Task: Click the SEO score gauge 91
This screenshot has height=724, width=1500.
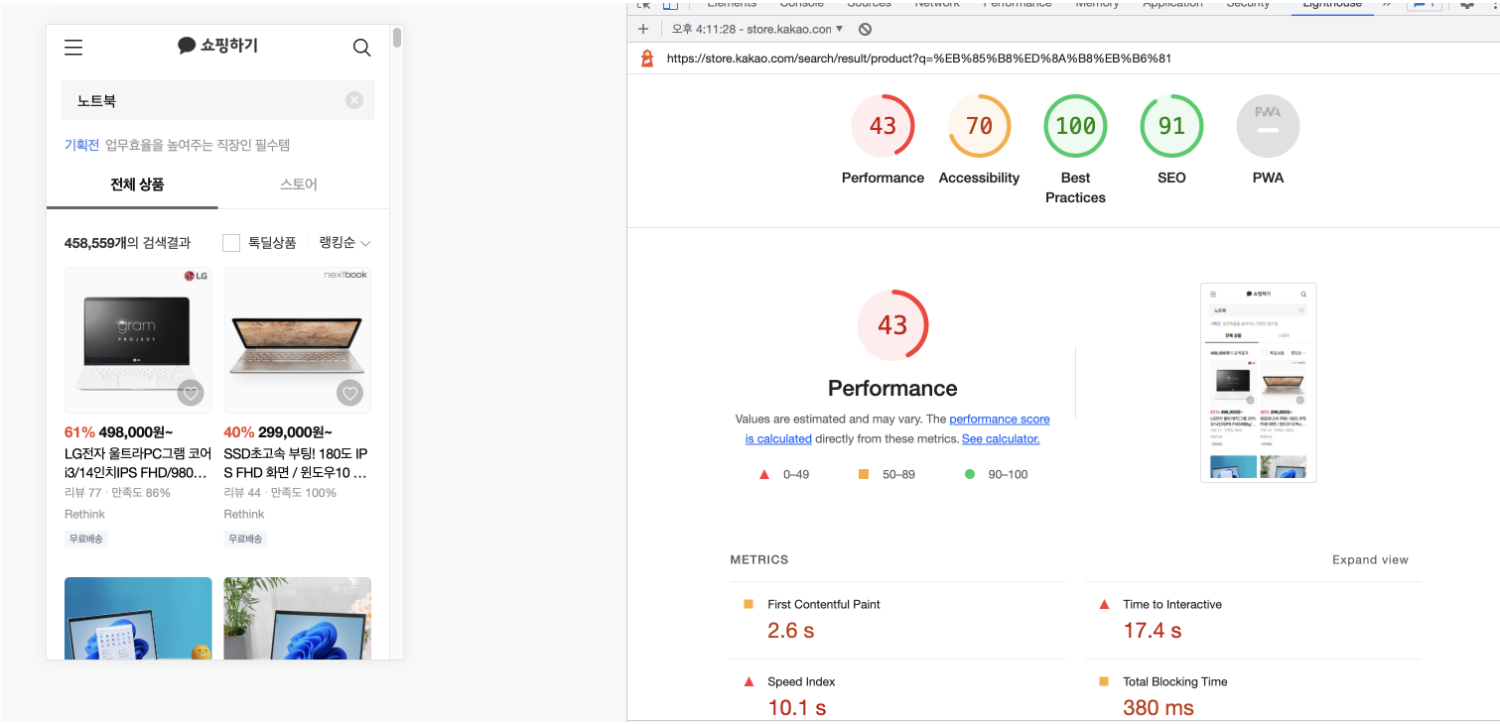Action: pyautogui.click(x=1171, y=126)
